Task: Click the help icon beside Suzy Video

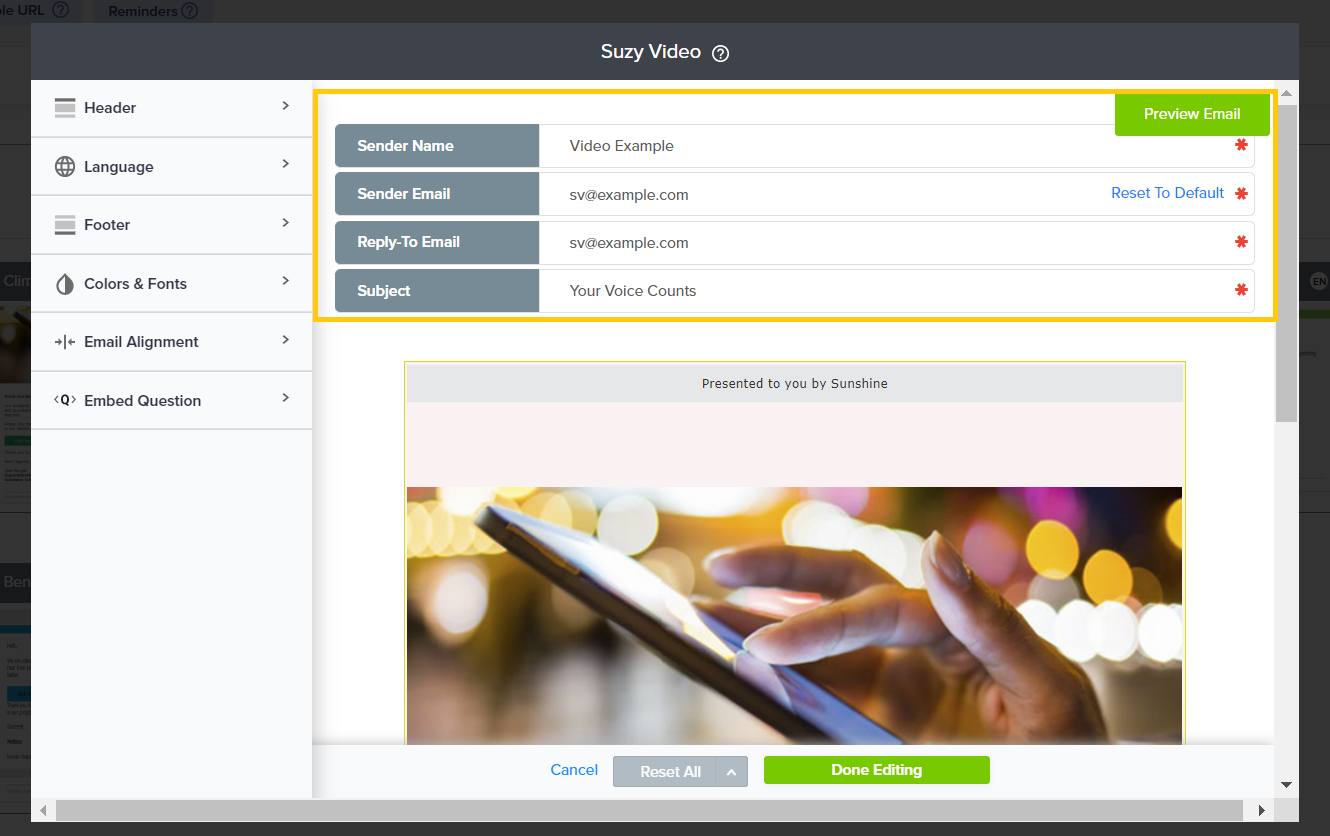Action: pos(720,54)
